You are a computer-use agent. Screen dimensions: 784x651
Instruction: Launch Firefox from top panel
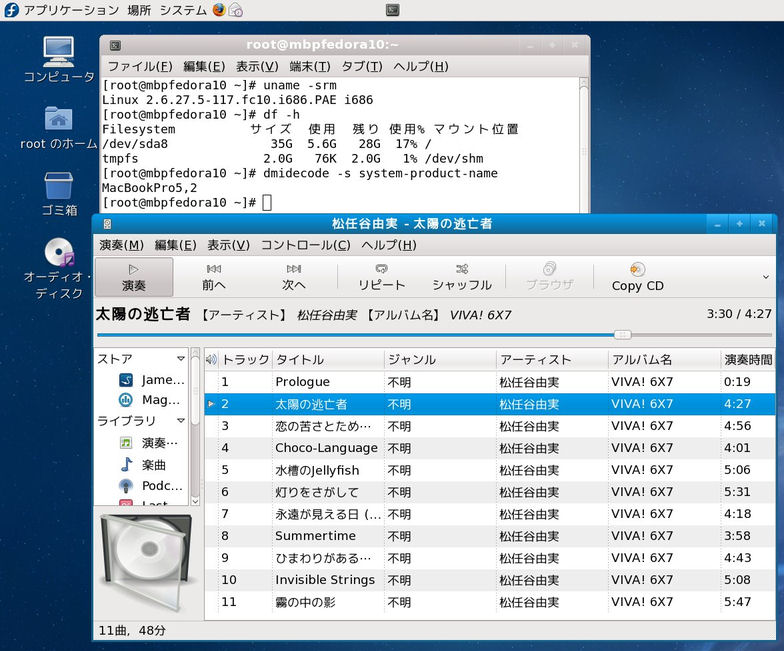(219, 10)
